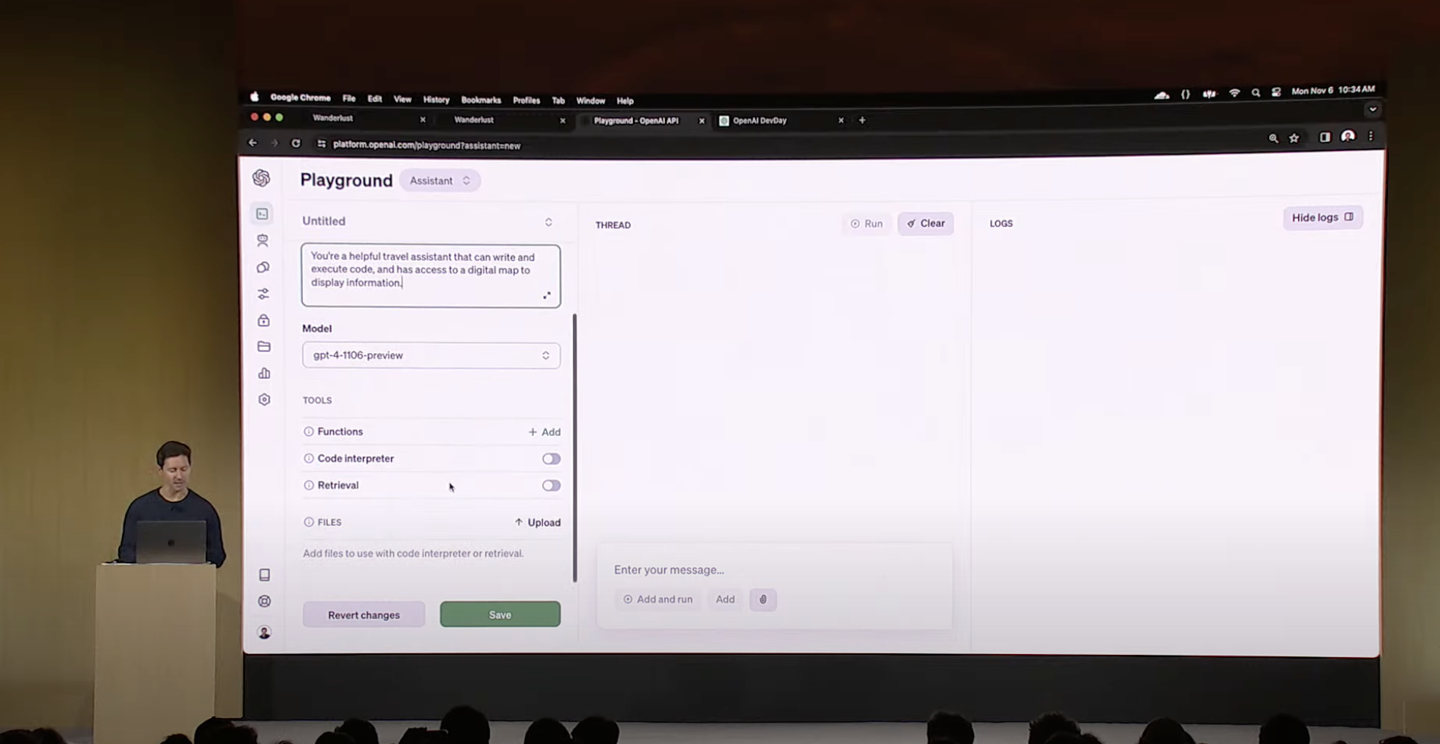Open the cloud menu bar icon
This screenshot has width=1440, height=744.
[1161, 94]
